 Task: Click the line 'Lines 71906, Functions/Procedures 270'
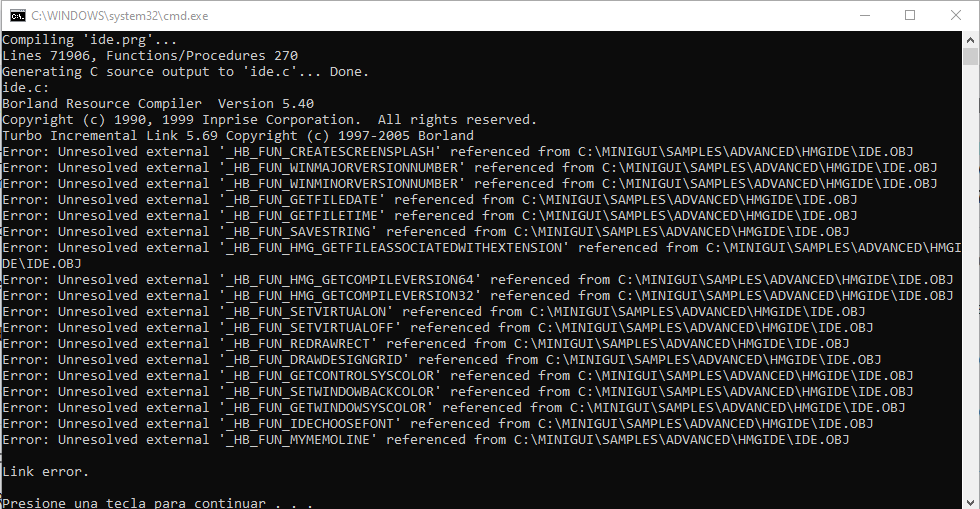pyautogui.click(x=150, y=56)
